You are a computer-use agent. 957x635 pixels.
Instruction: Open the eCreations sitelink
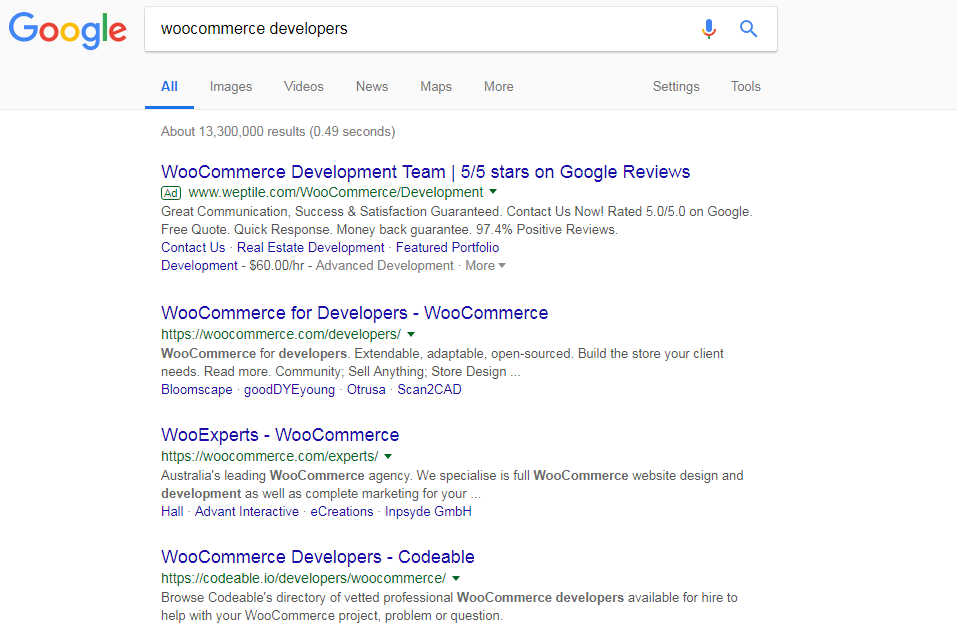click(x=342, y=512)
